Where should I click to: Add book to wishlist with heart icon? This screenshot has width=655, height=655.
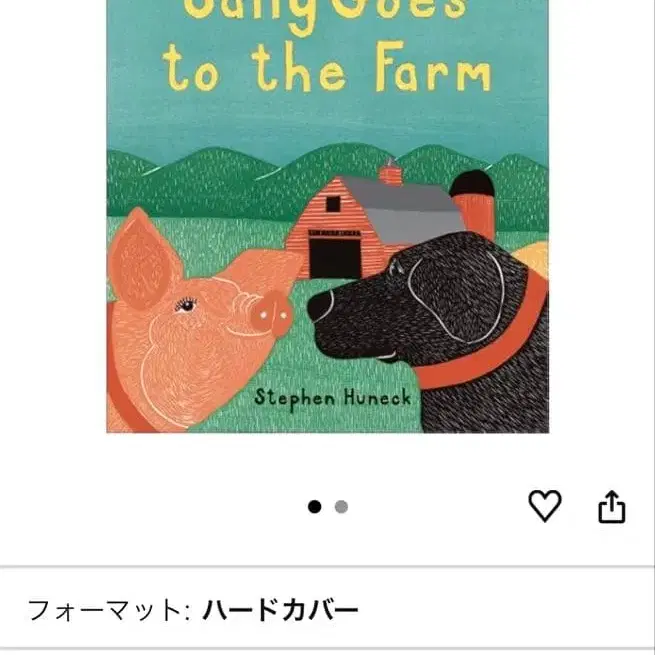tap(545, 506)
